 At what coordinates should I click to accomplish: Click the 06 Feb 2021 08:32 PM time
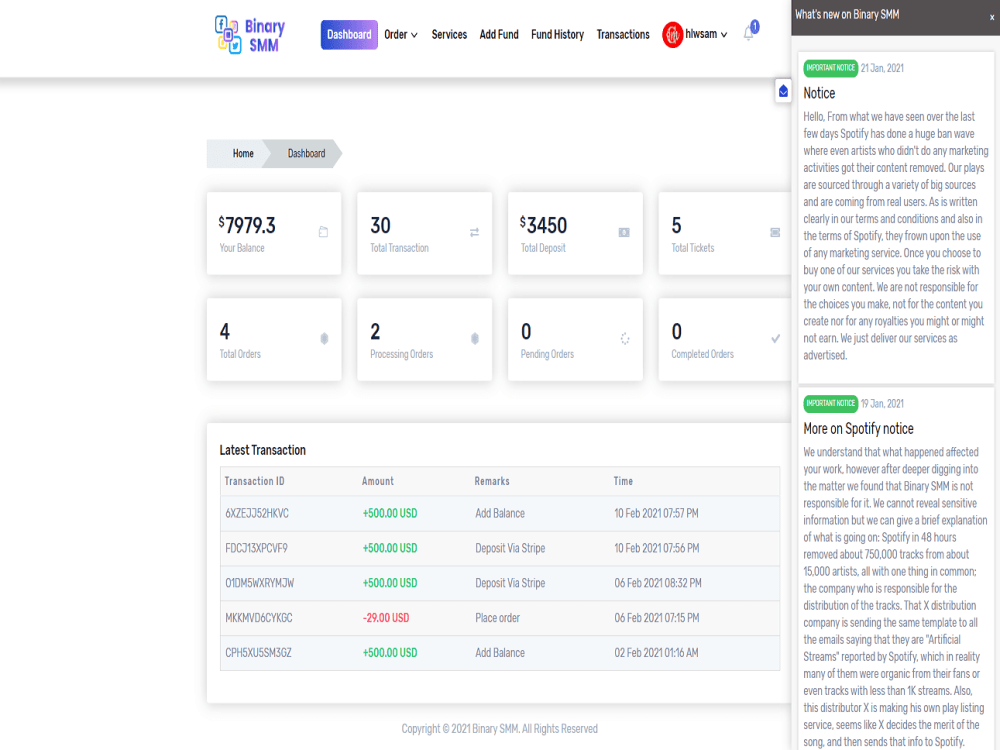[x=658, y=583]
